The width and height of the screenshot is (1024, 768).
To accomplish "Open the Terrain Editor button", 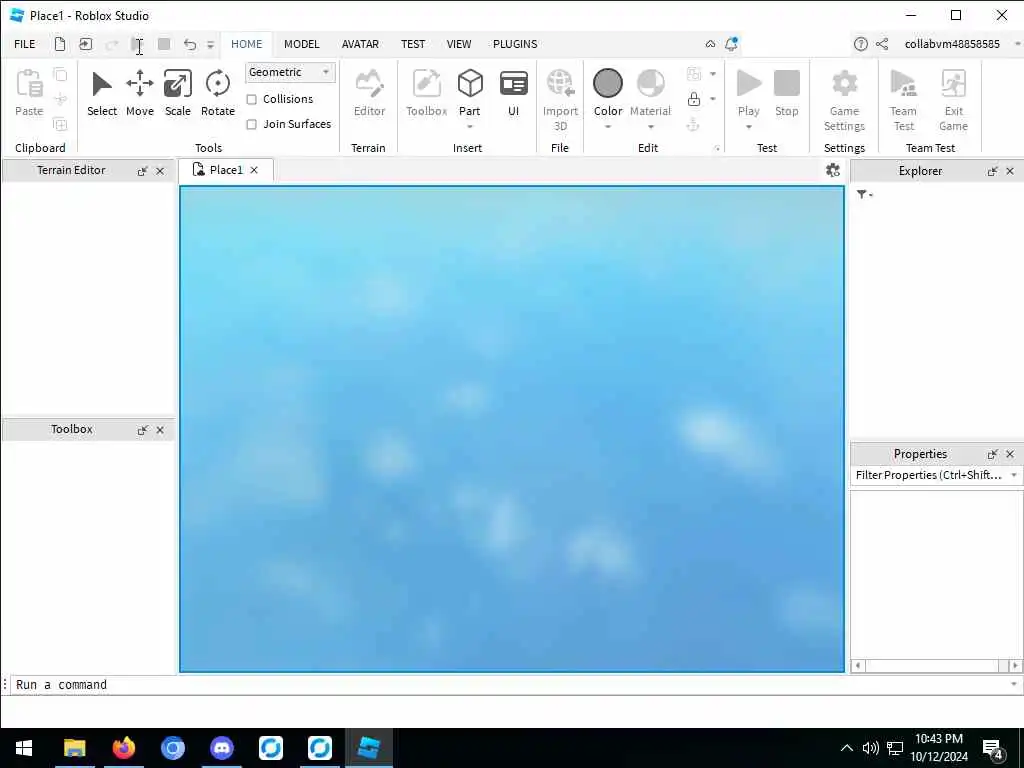I will 369,93.
